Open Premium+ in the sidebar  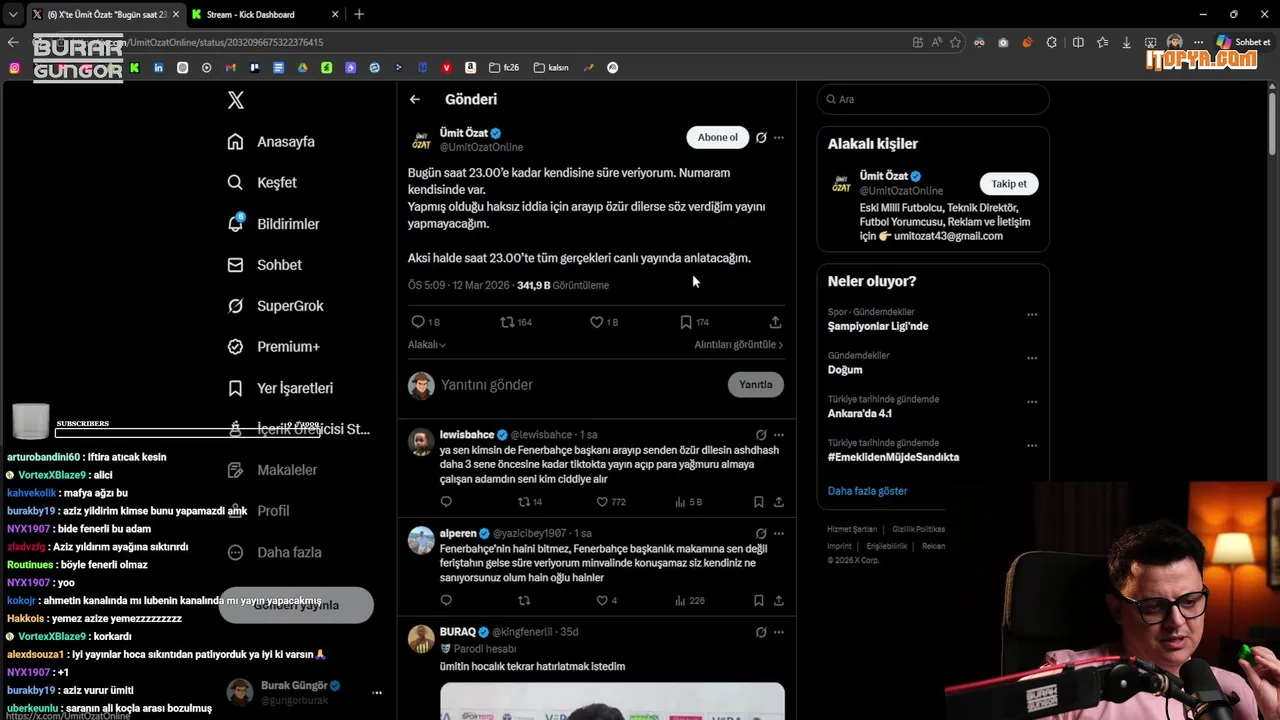(273, 347)
